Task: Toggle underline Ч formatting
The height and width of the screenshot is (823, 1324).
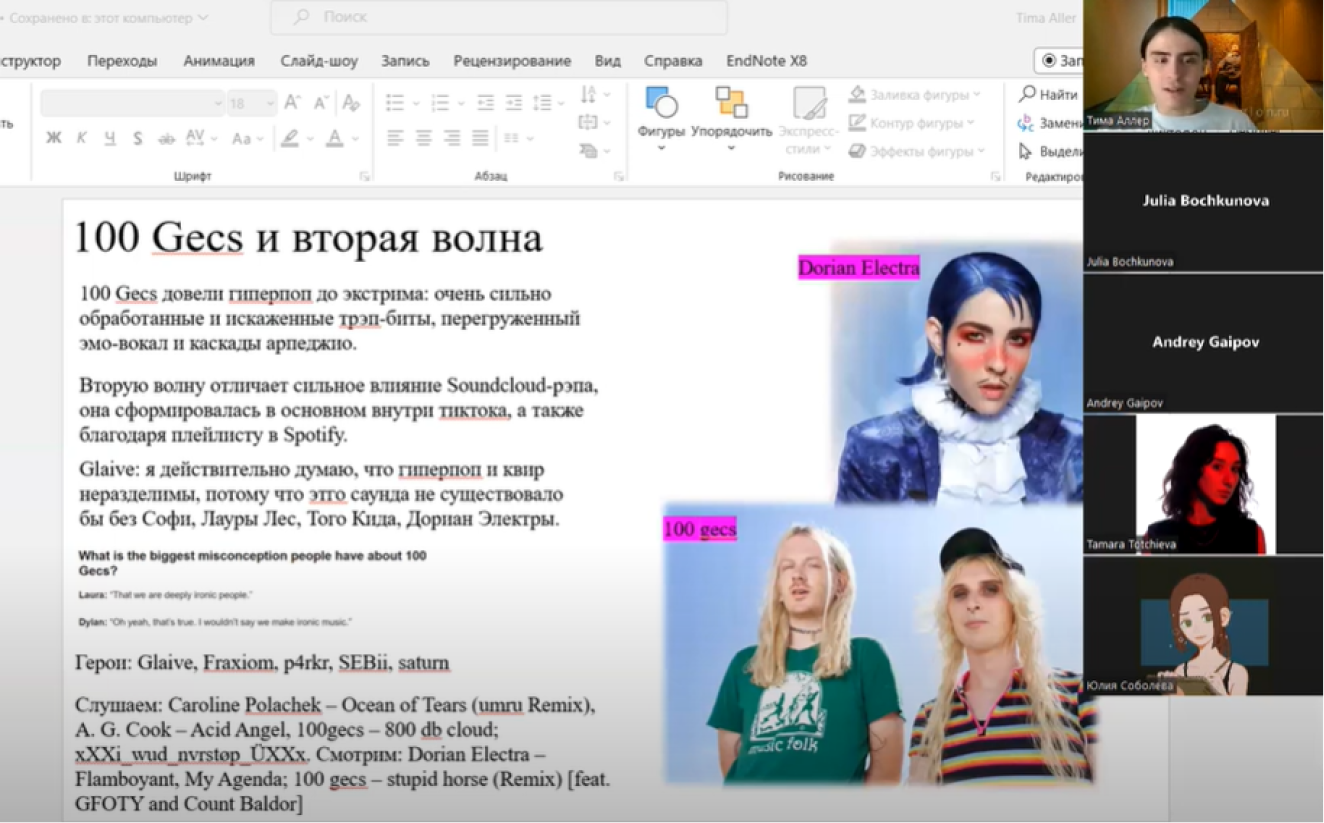Action: [x=110, y=138]
